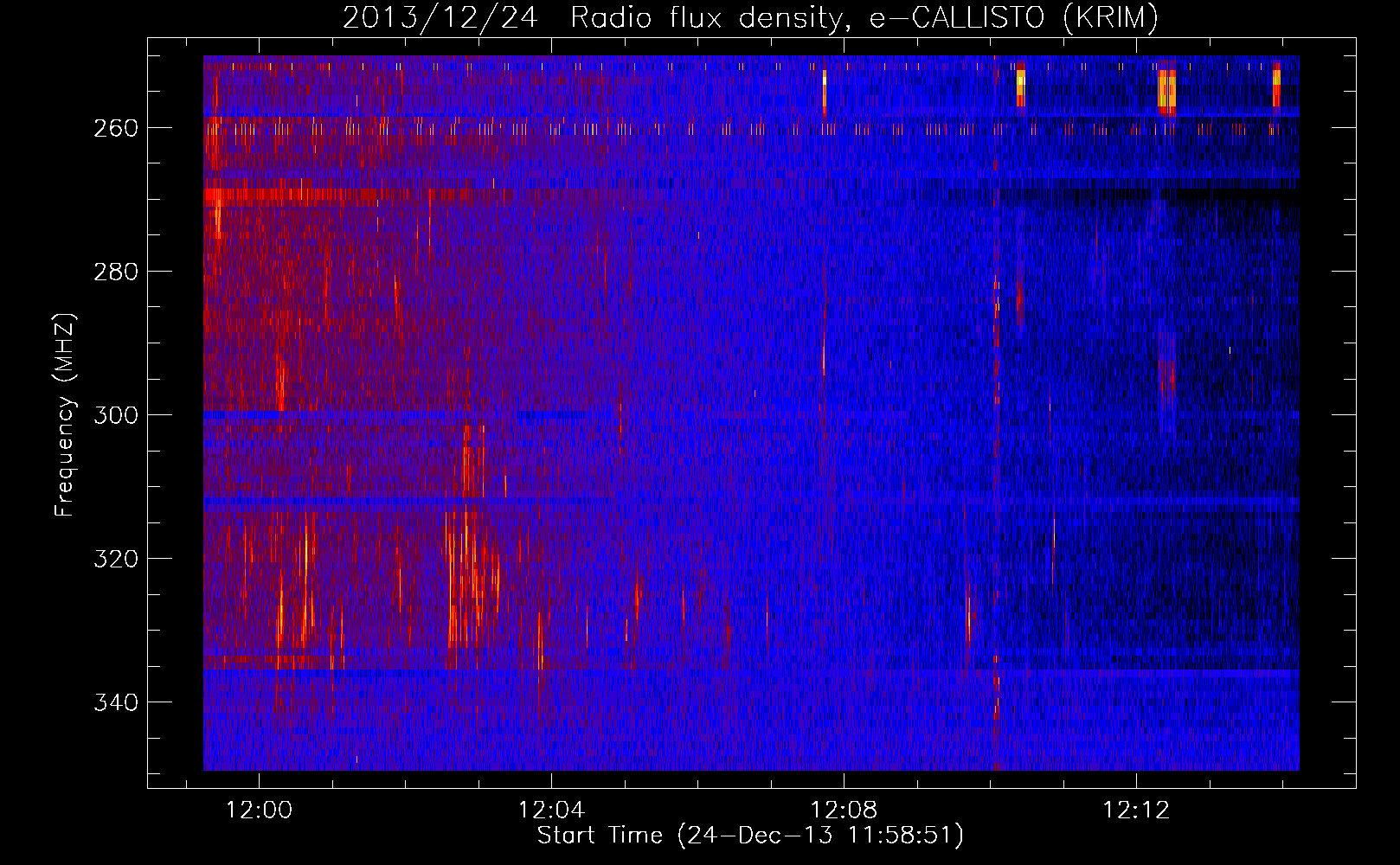Select the 12:08 time tick label
This screenshot has height=865, width=1400.
(x=844, y=811)
